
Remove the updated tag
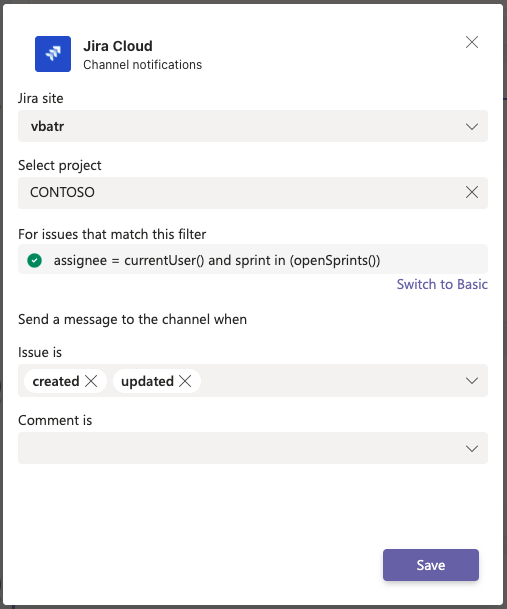coord(185,381)
